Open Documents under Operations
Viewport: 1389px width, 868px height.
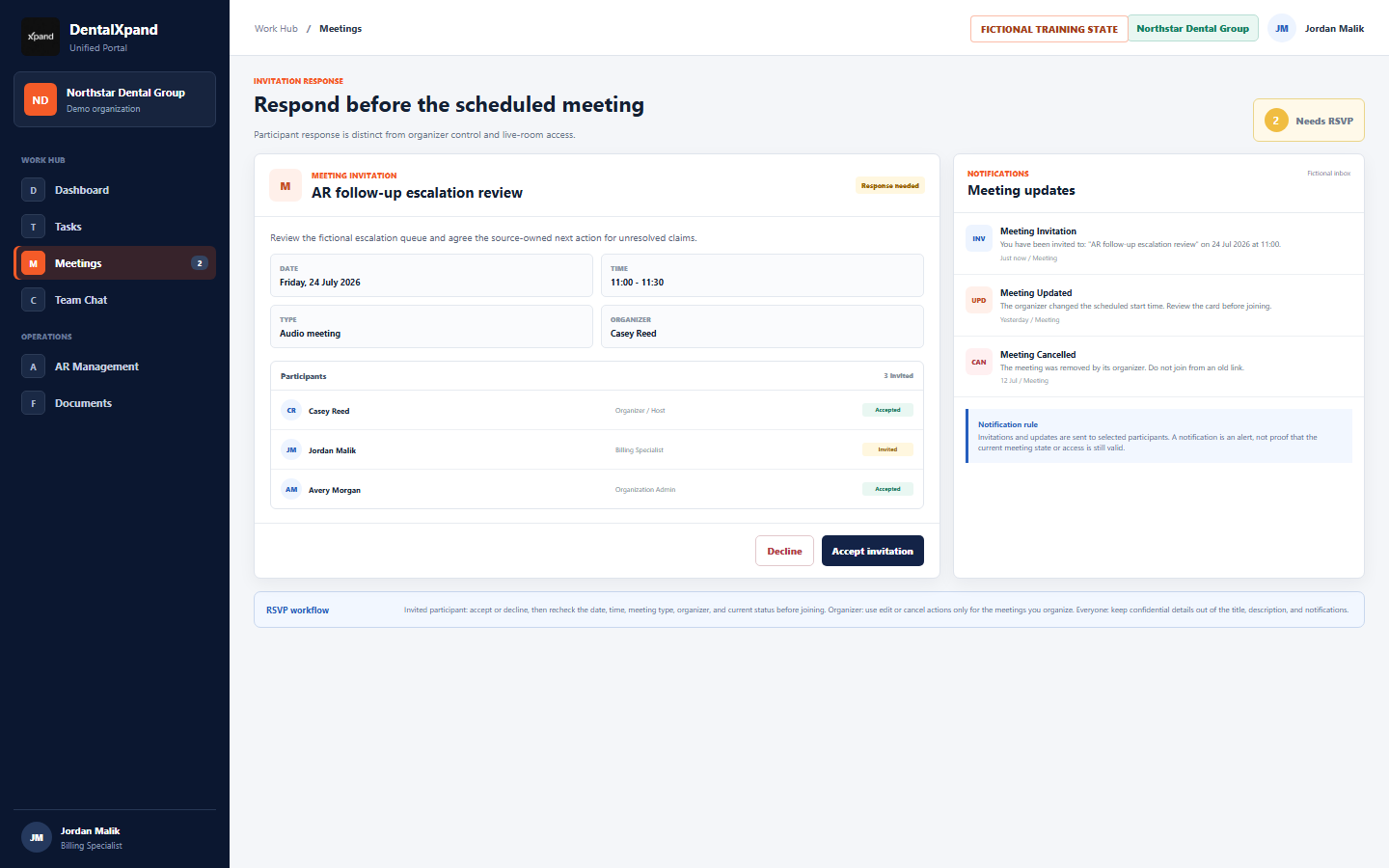pos(115,403)
